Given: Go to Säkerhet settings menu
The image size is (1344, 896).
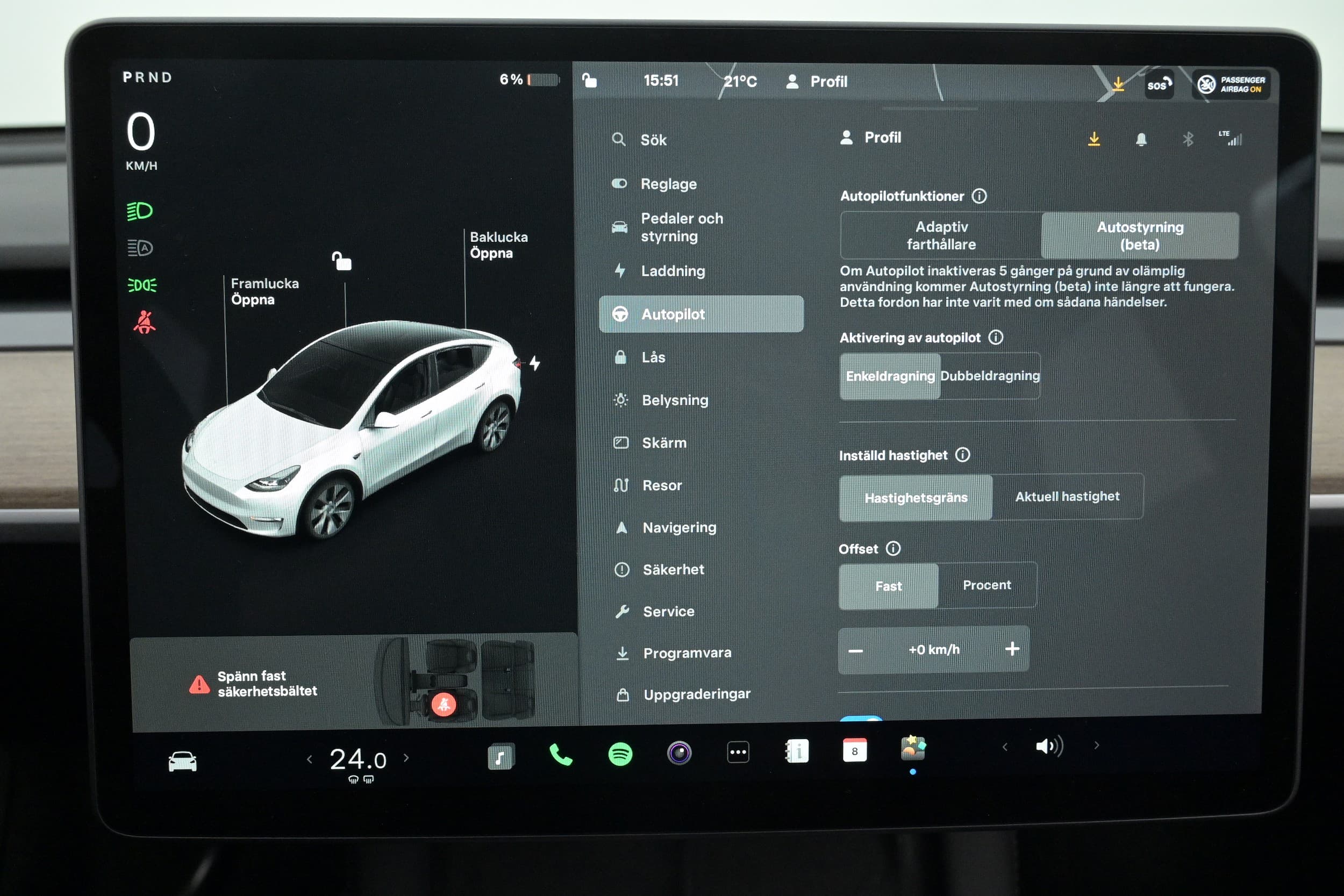Looking at the screenshot, I should 673,570.
